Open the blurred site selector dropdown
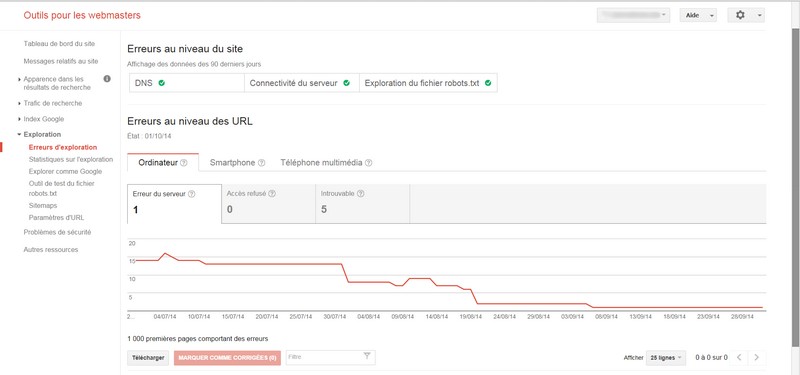The image size is (800, 375). tap(633, 15)
